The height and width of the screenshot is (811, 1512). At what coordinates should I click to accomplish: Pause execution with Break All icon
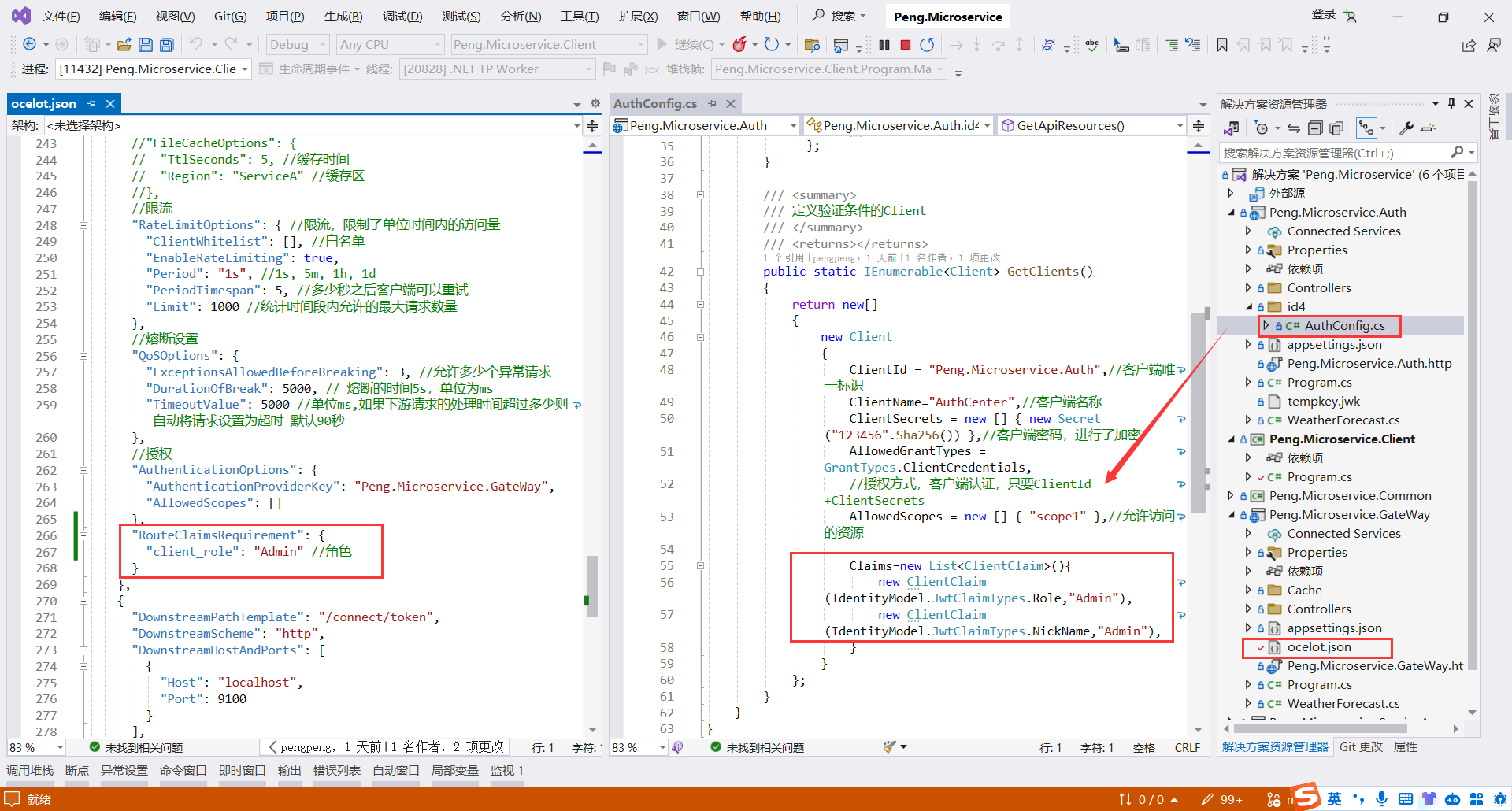pyautogui.click(x=884, y=45)
